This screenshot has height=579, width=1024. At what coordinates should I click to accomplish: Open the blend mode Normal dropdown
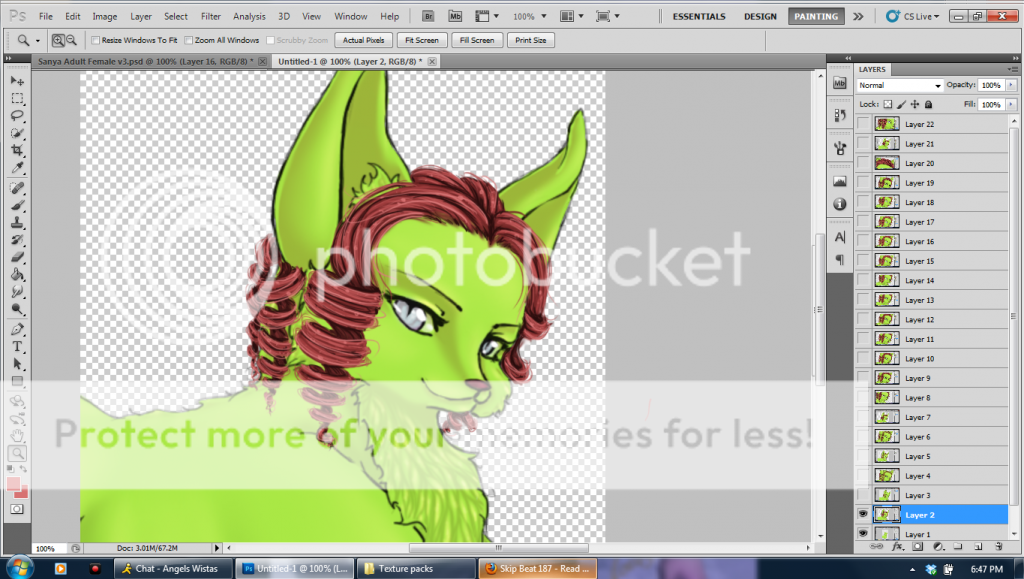[x=899, y=86]
